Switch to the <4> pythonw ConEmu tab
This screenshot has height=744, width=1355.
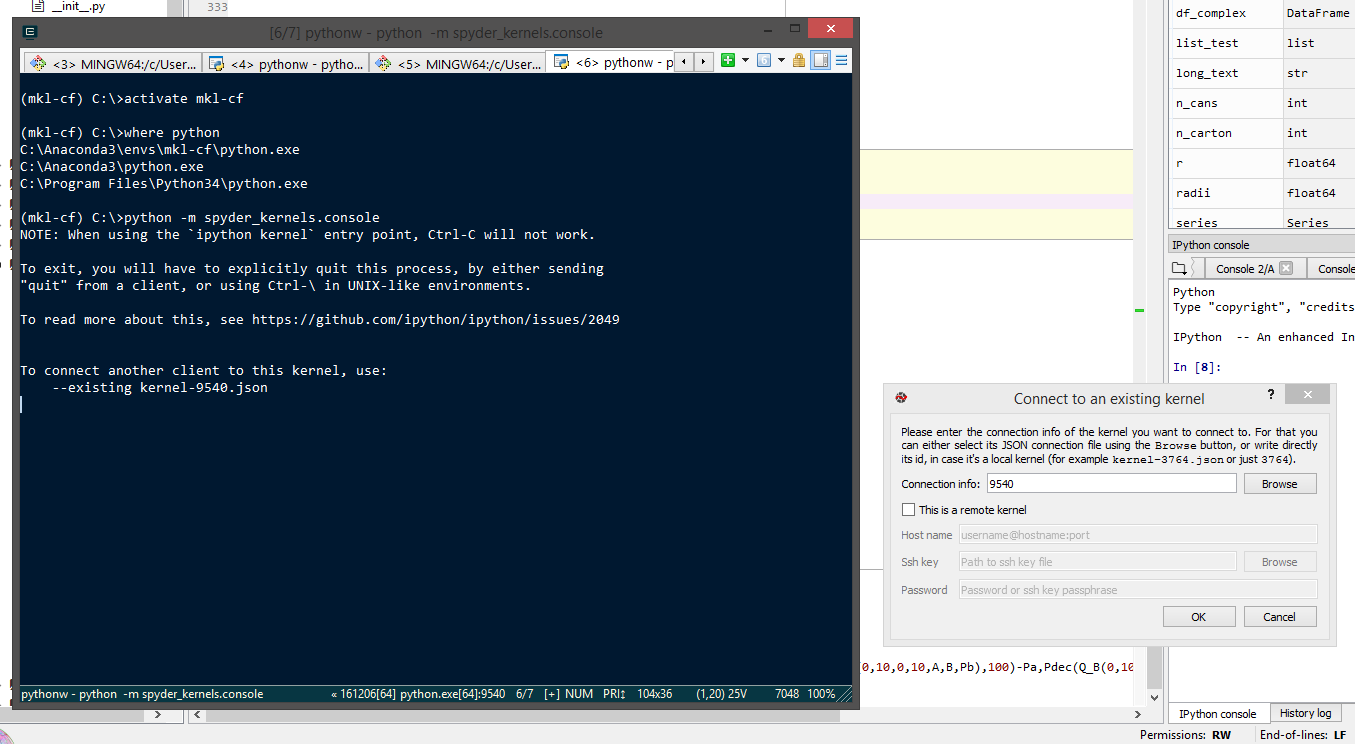(286, 63)
